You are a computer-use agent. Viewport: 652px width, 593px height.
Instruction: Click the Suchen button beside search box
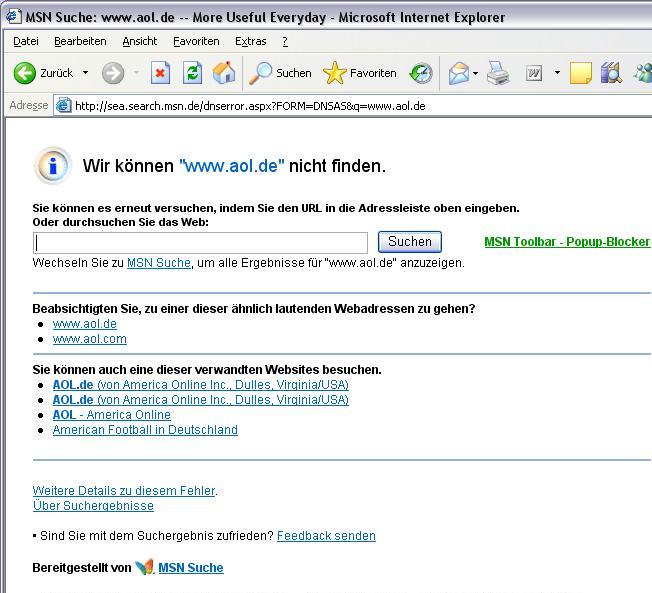click(410, 242)
